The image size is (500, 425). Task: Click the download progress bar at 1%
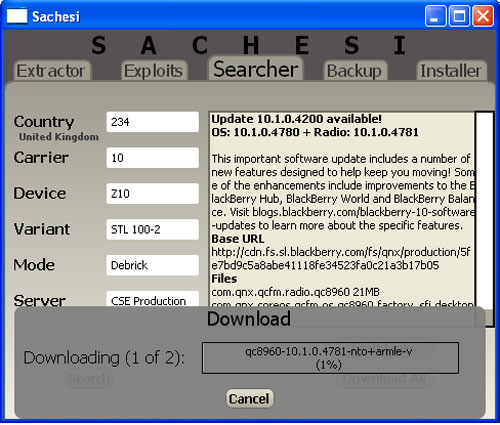[x=330, y=358]
